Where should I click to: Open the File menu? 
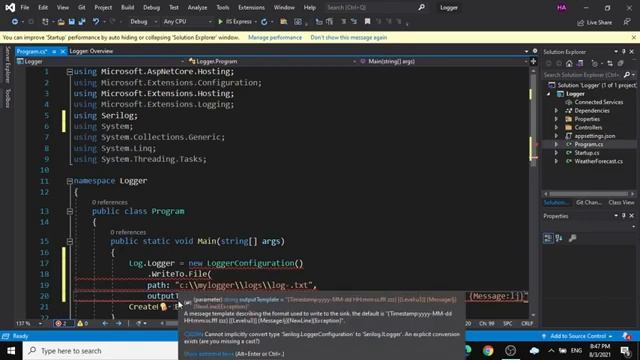pos(24,7)
